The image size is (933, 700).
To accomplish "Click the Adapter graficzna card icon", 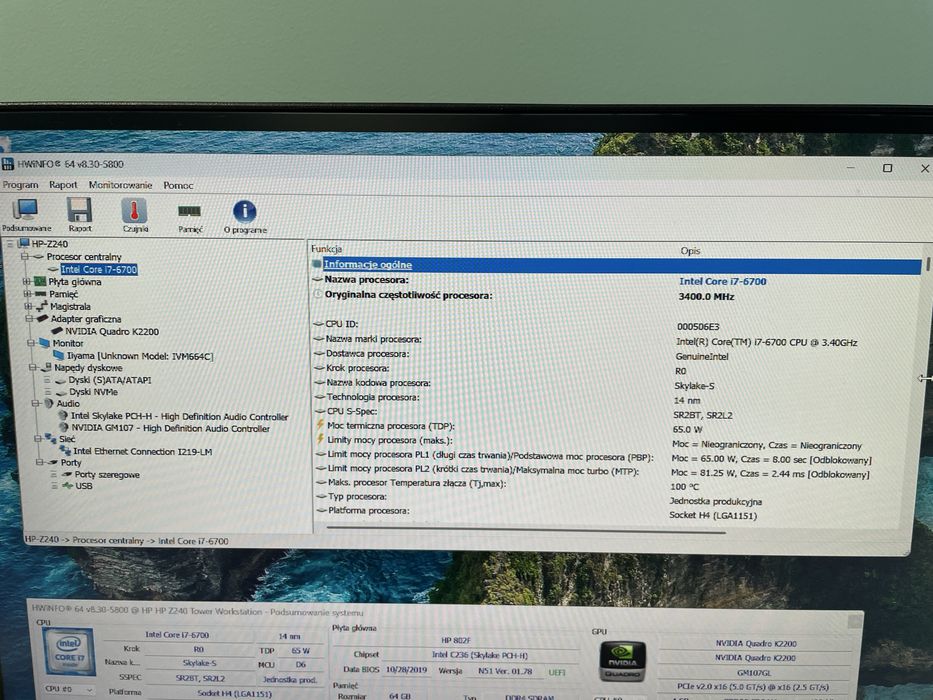I will pos(42,318).
